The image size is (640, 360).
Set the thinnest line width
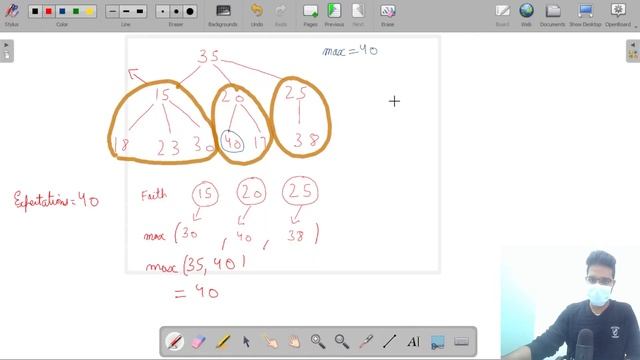pos(113,11)
